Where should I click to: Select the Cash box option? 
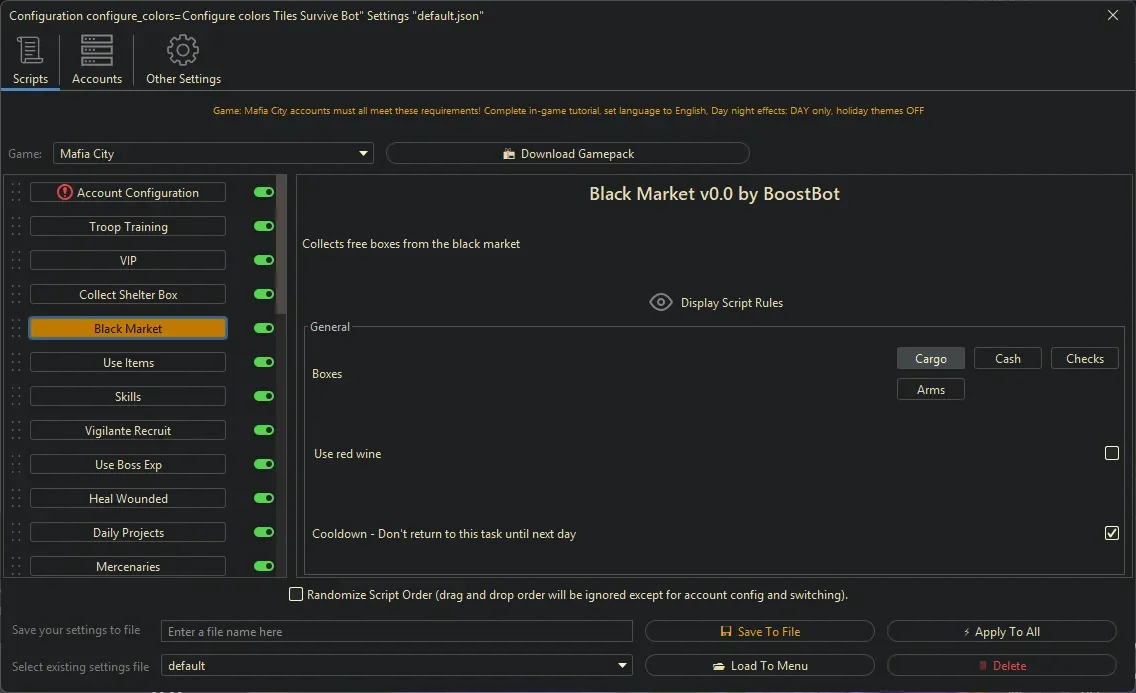[1007, 359]
